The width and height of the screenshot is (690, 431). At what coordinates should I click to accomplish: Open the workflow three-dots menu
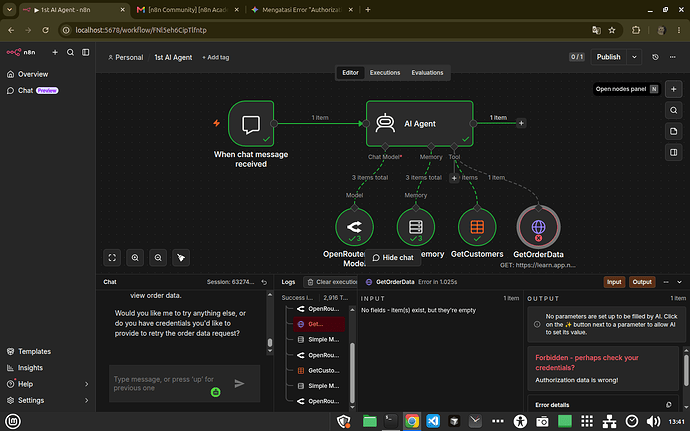click(x=672, y=57)
